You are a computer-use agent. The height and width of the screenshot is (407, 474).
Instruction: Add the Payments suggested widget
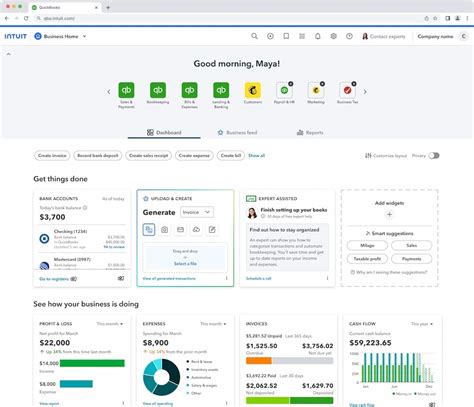[x=412, y=259]
